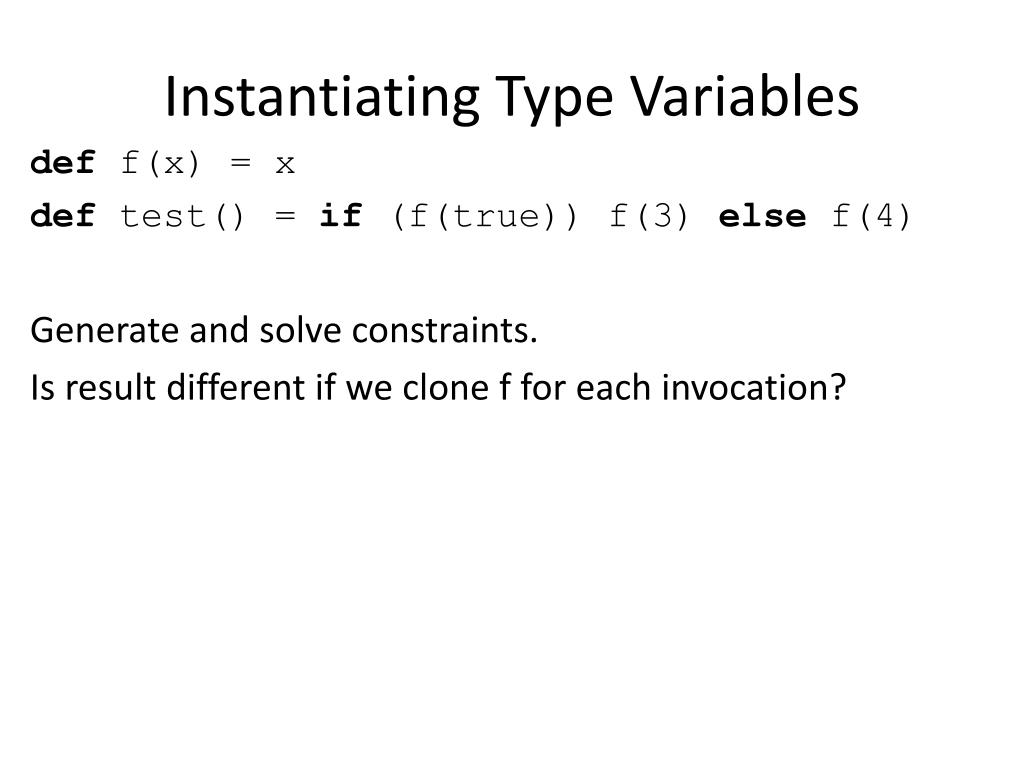Click the word "clone" in the question line

coord(446,387)
